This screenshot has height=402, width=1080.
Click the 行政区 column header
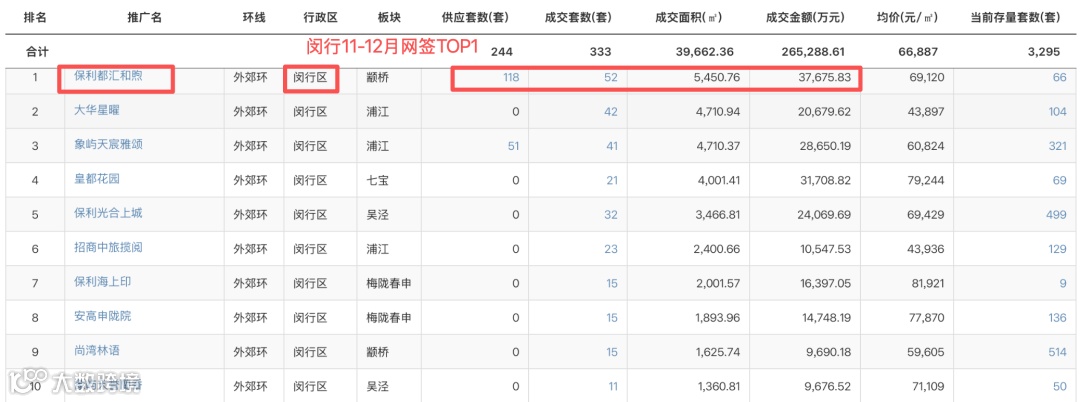coord(320,17)
